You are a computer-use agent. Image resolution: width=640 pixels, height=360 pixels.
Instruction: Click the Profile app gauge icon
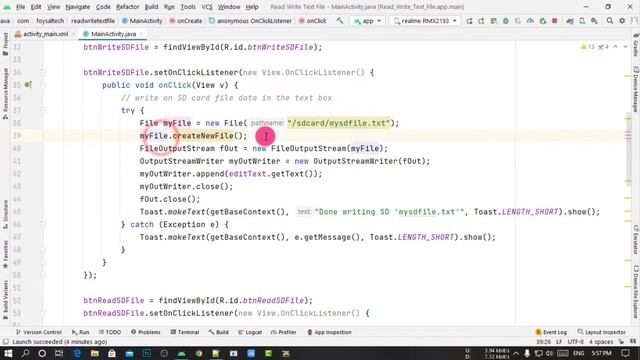530,21
